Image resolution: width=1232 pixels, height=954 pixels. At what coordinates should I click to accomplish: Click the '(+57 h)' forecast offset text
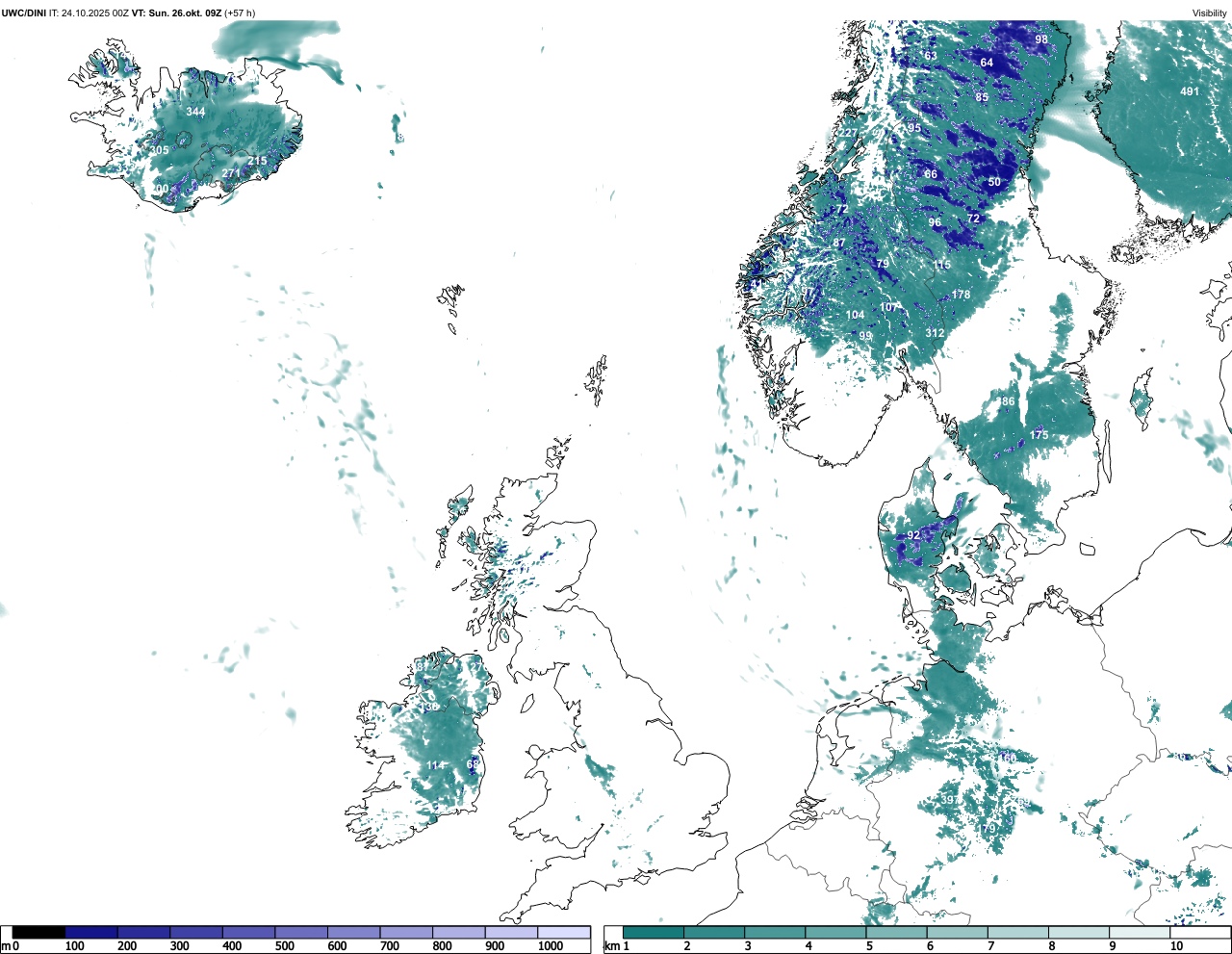click(x=240, y=13)
